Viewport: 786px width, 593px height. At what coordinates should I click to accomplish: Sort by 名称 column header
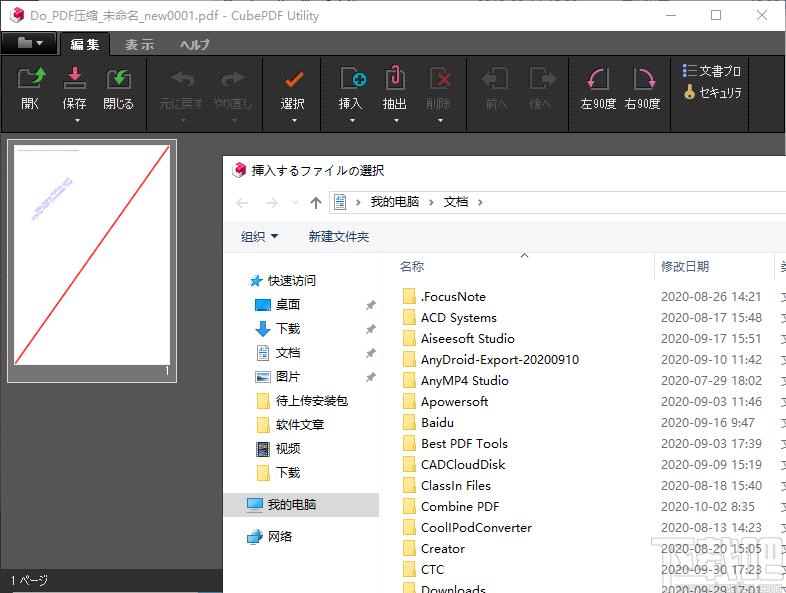[412, 267]
